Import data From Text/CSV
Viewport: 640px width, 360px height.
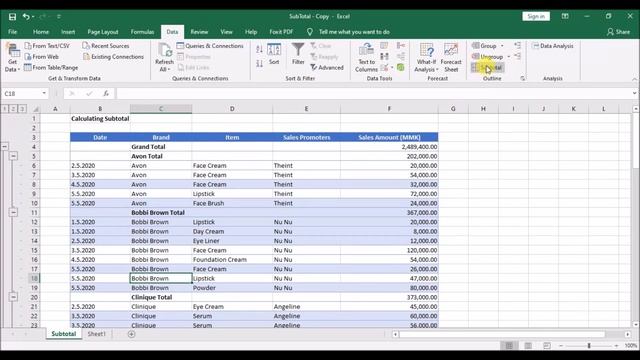point(47,46)
